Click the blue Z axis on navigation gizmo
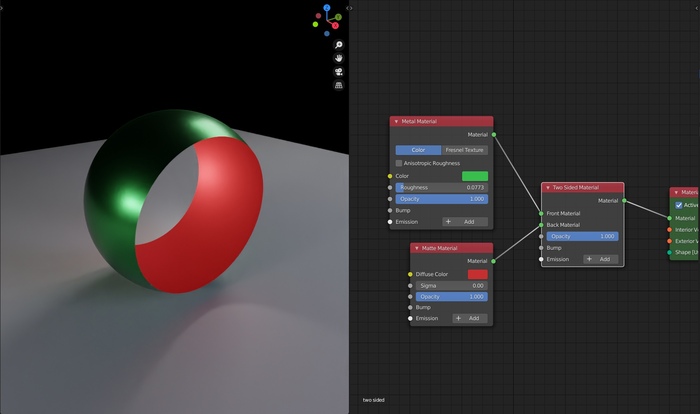This screenshot has height=414, width=700. pos(327,8)
